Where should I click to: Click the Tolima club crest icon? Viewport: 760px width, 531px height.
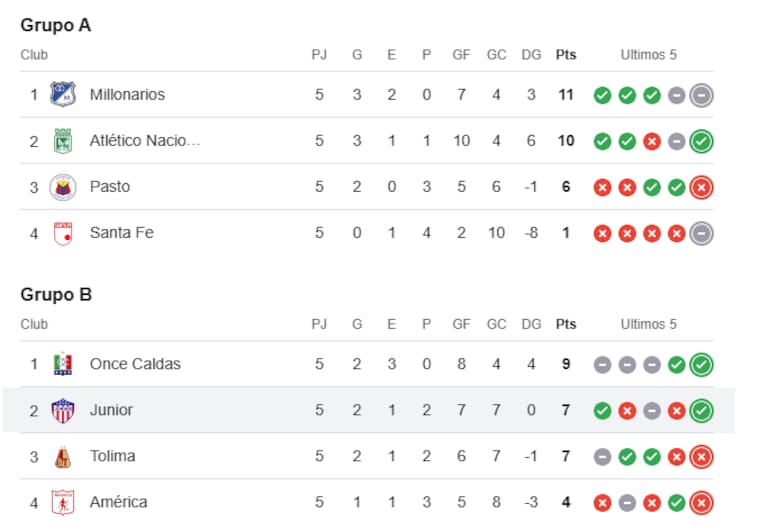(x=63, y=456)
